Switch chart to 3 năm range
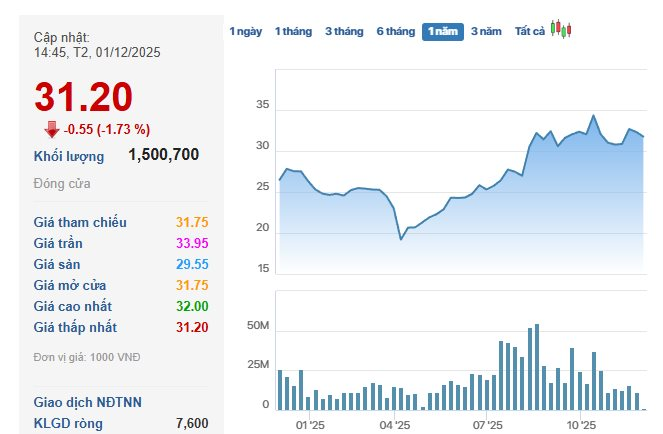 486,31
